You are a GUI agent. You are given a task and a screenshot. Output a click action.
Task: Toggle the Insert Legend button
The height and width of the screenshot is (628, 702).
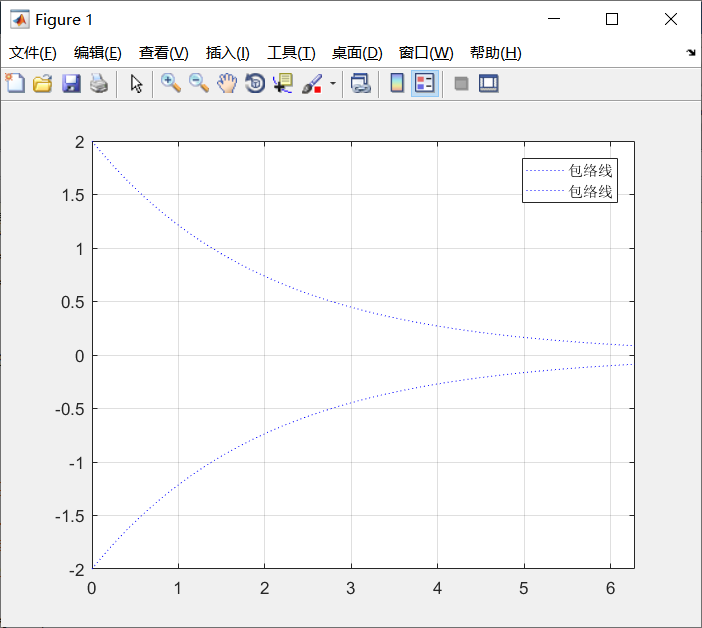pos(424,84)
